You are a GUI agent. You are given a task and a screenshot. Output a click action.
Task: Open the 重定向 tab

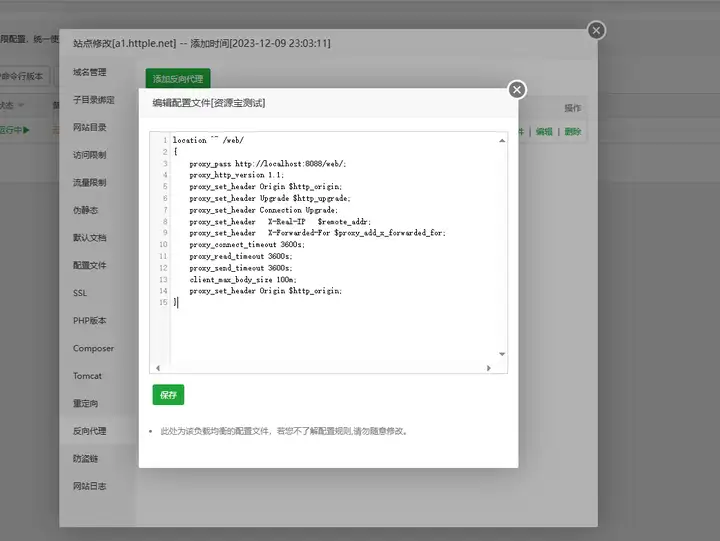point(85,403)
